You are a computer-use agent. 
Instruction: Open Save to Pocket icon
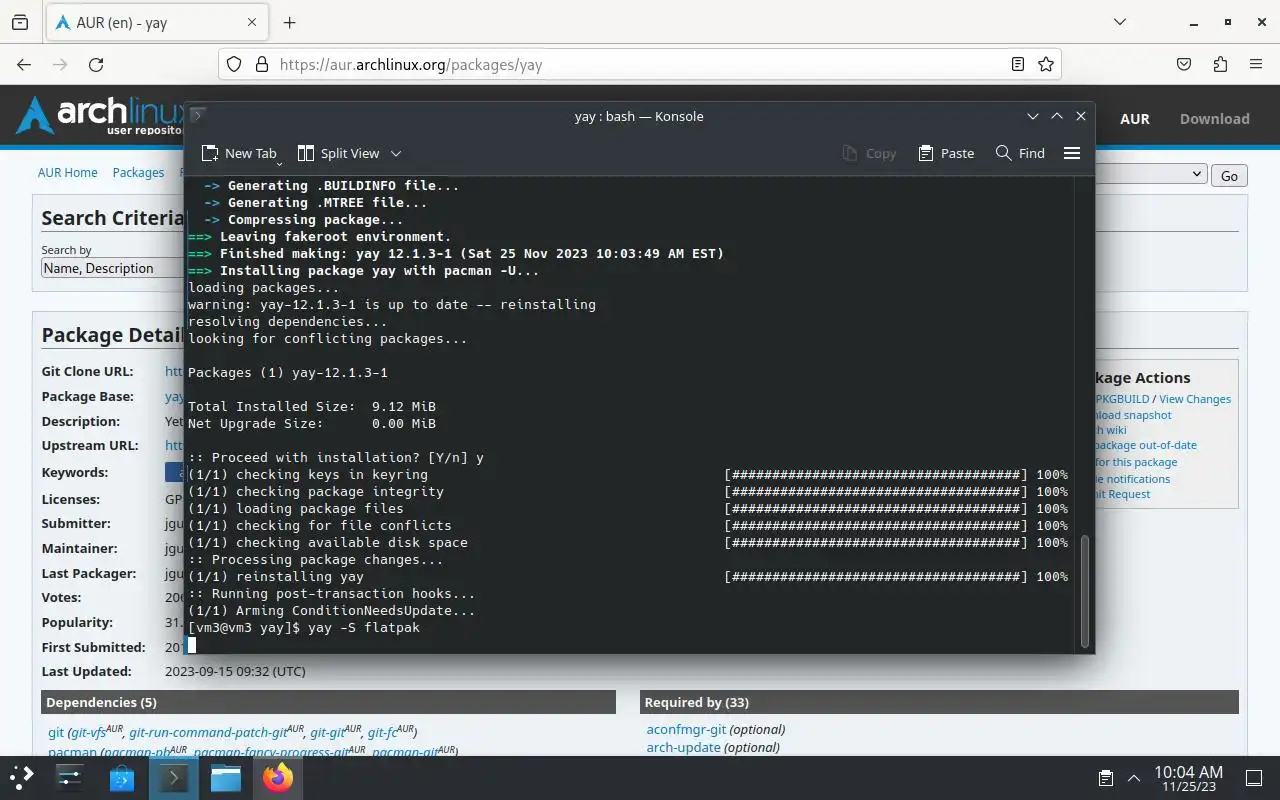(1184, 64)
